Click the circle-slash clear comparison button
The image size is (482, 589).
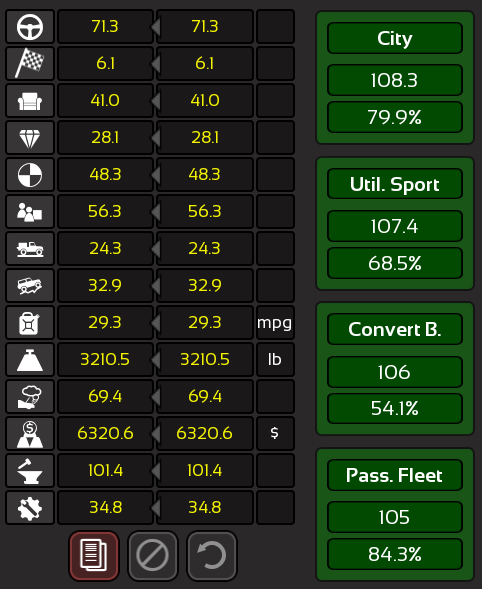(153, 556)
